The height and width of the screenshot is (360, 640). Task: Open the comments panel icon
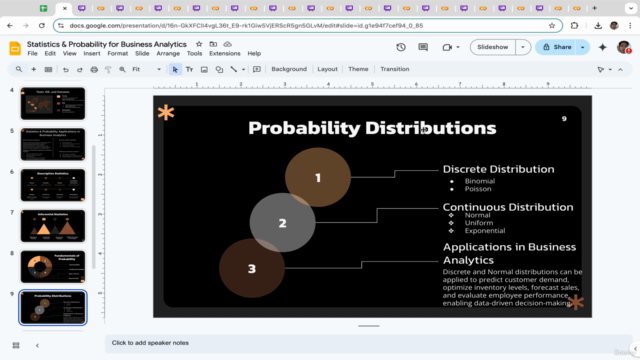423,47
